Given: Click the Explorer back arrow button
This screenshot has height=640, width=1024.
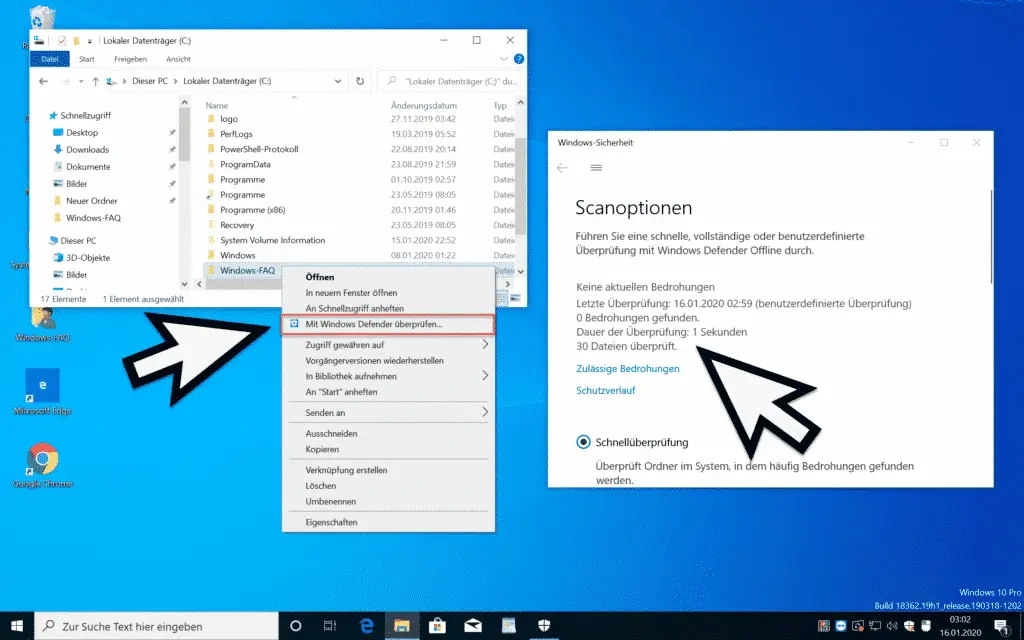Looking at the screenshot, I should click(x=43, y=81).
